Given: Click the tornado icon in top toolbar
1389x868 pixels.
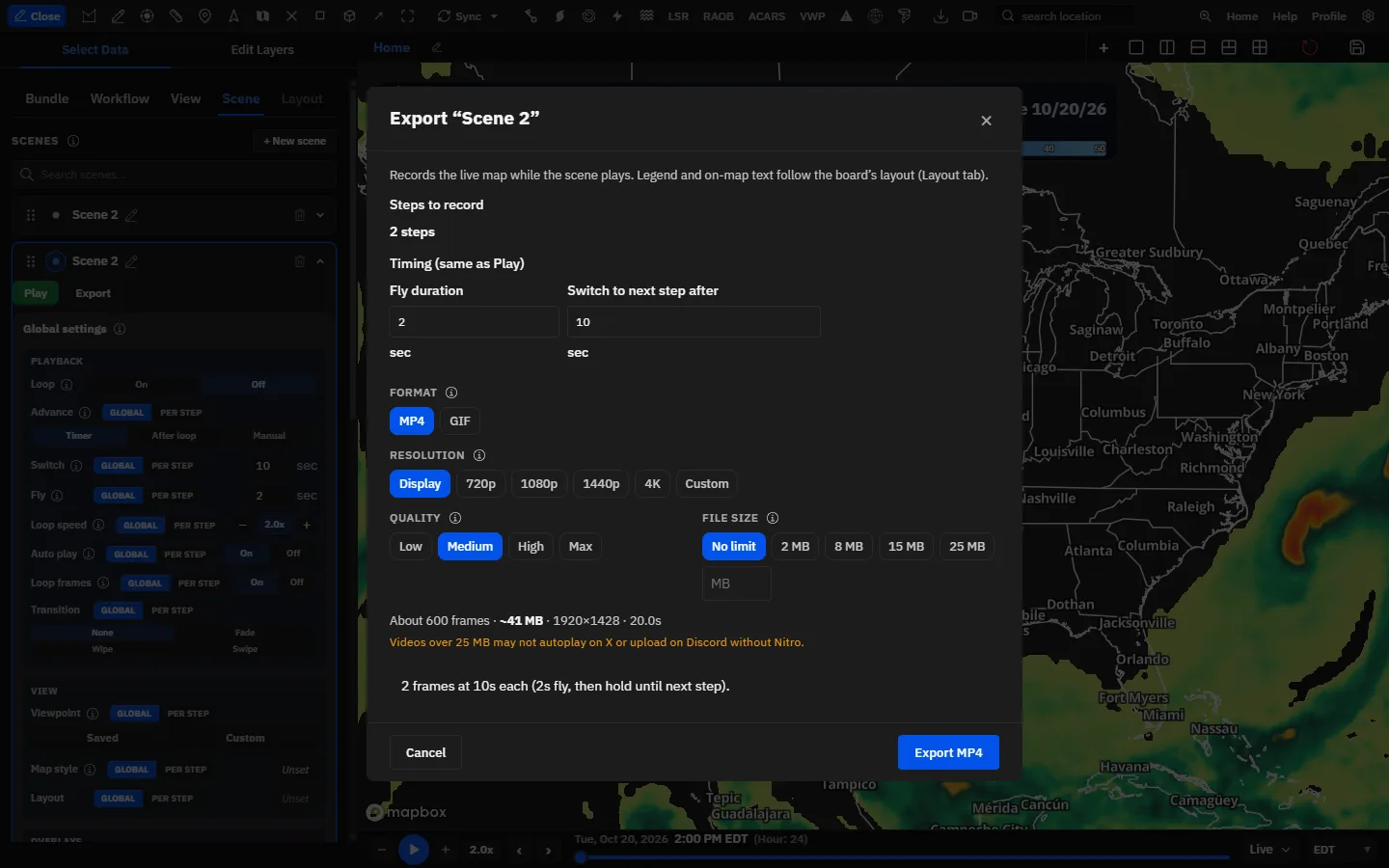Looking at the screenshot, I should point(904,16).
